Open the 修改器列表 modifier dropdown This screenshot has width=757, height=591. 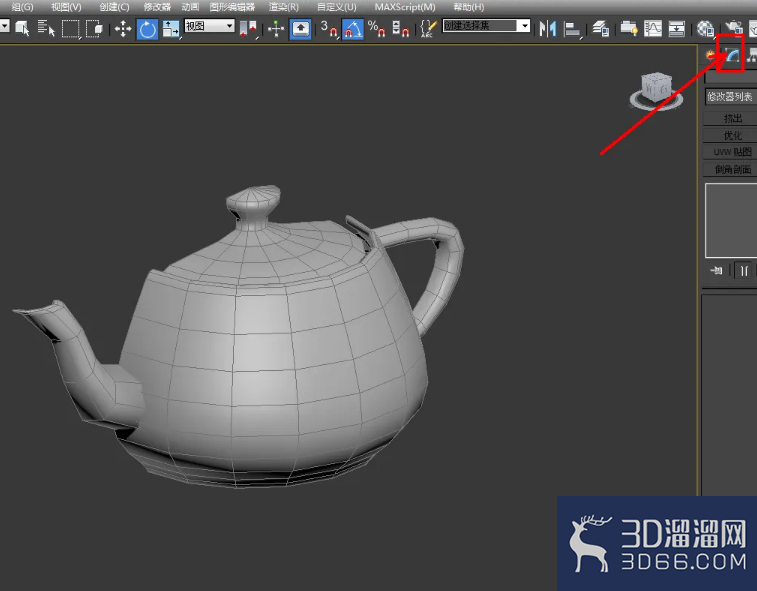pos(730,97)
